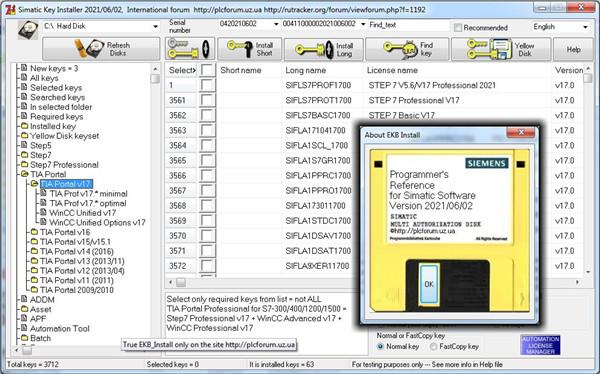The width and height of the screenshot is (600, 374).
Task: Check the box for row 1 SIFLS7PROF1700
Action: click(x=207, y=85)
